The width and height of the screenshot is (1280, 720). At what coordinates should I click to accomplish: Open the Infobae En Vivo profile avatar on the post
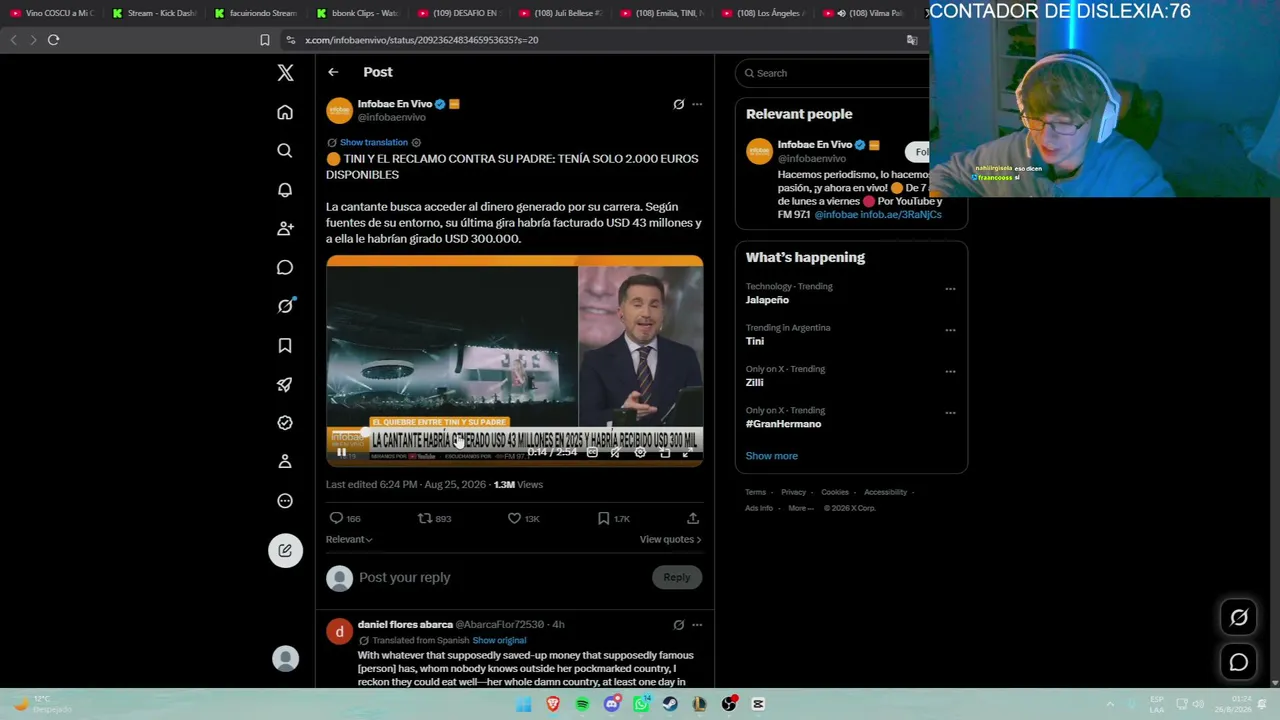[x=339, y=110]
